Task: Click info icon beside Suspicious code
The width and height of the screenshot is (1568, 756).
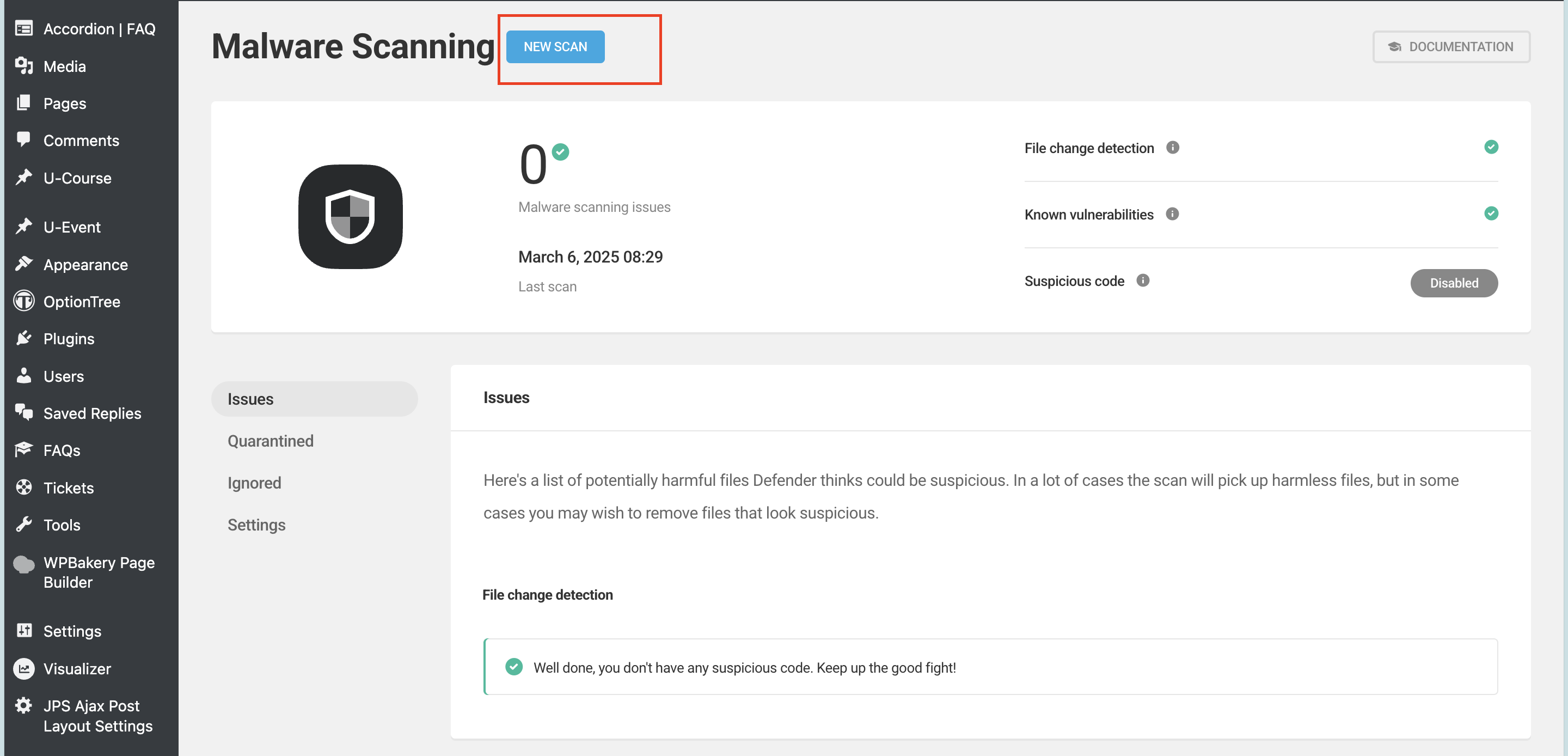Action: point(1143,280)
